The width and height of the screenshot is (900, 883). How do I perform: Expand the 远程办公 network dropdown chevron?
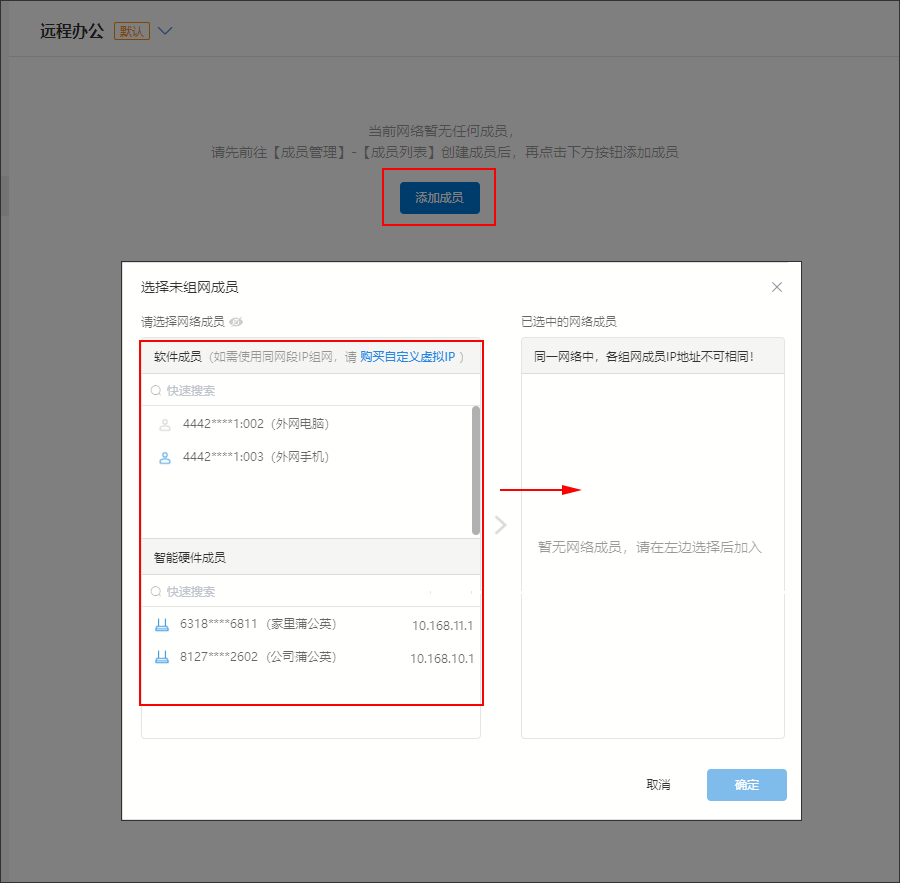point(165,31)
